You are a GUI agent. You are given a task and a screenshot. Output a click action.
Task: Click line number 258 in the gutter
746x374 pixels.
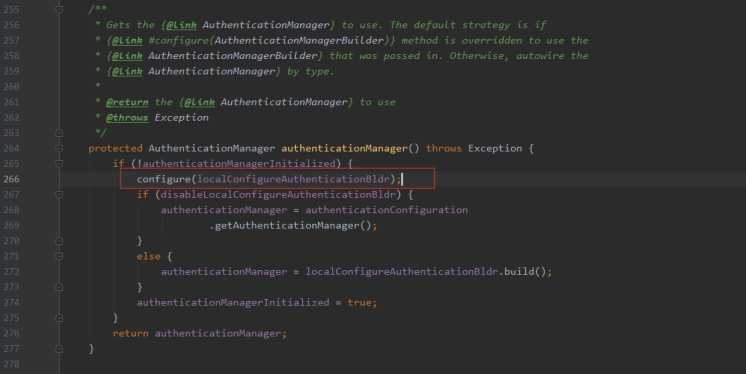(x=11, y=56)
